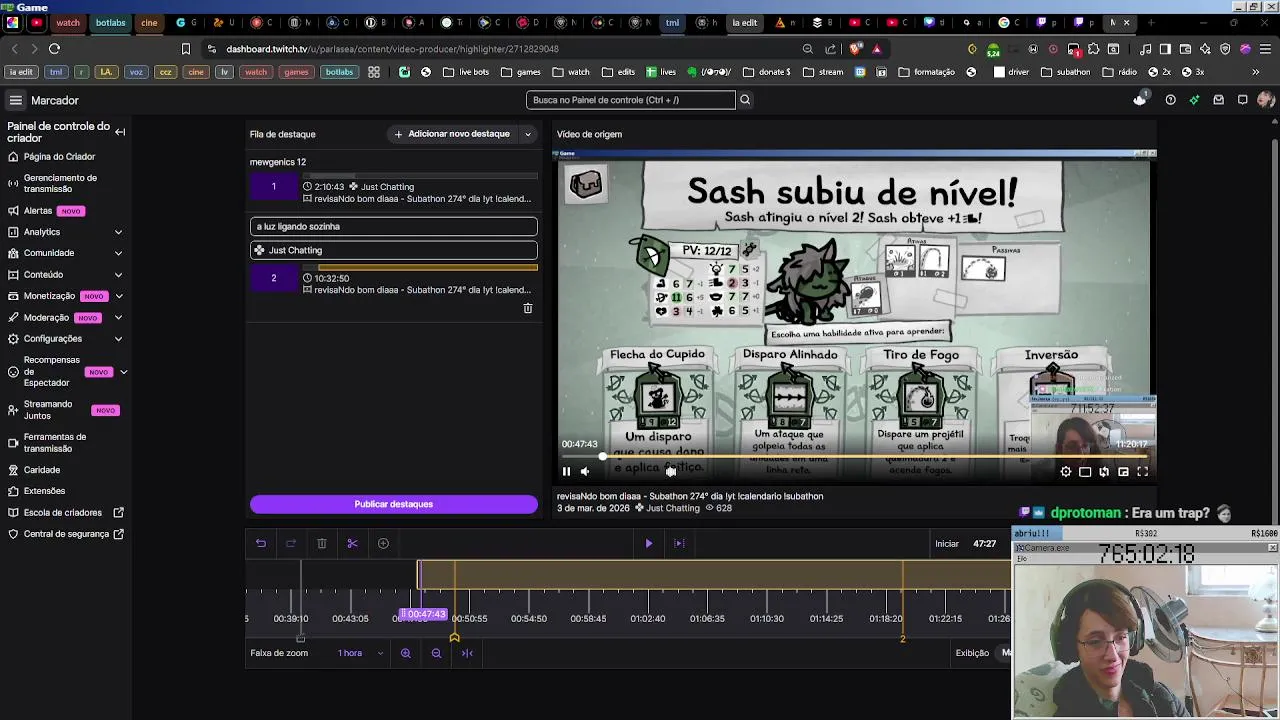Image resolution: width=1280 pixels, height=720 pixels.
Task: Bookmark this page icon in address bar
Action: click(x=186, y=48)
